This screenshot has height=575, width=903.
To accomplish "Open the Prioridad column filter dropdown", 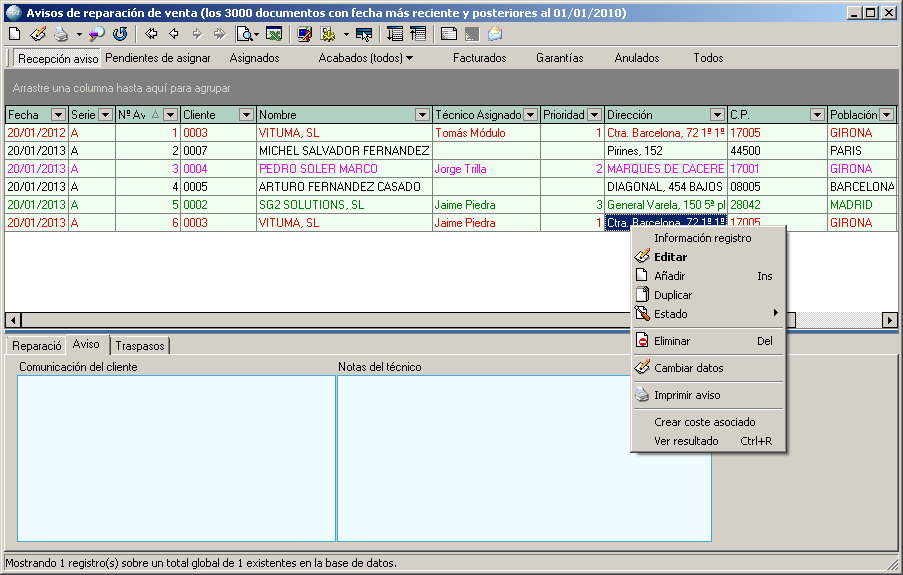I will click(x=595, y=115).
